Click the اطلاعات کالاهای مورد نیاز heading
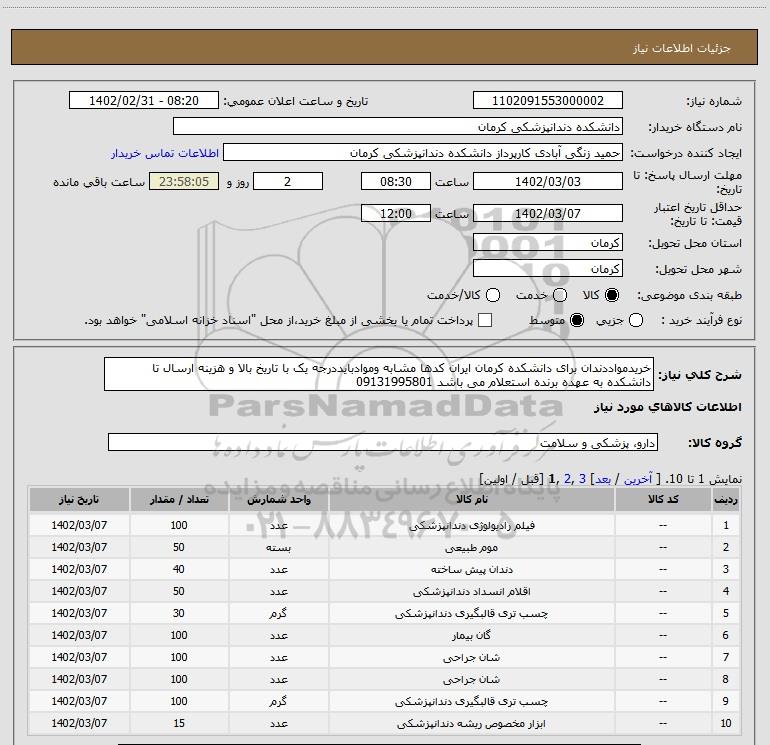The image size is (770, 745). click(x=668, y=407)
